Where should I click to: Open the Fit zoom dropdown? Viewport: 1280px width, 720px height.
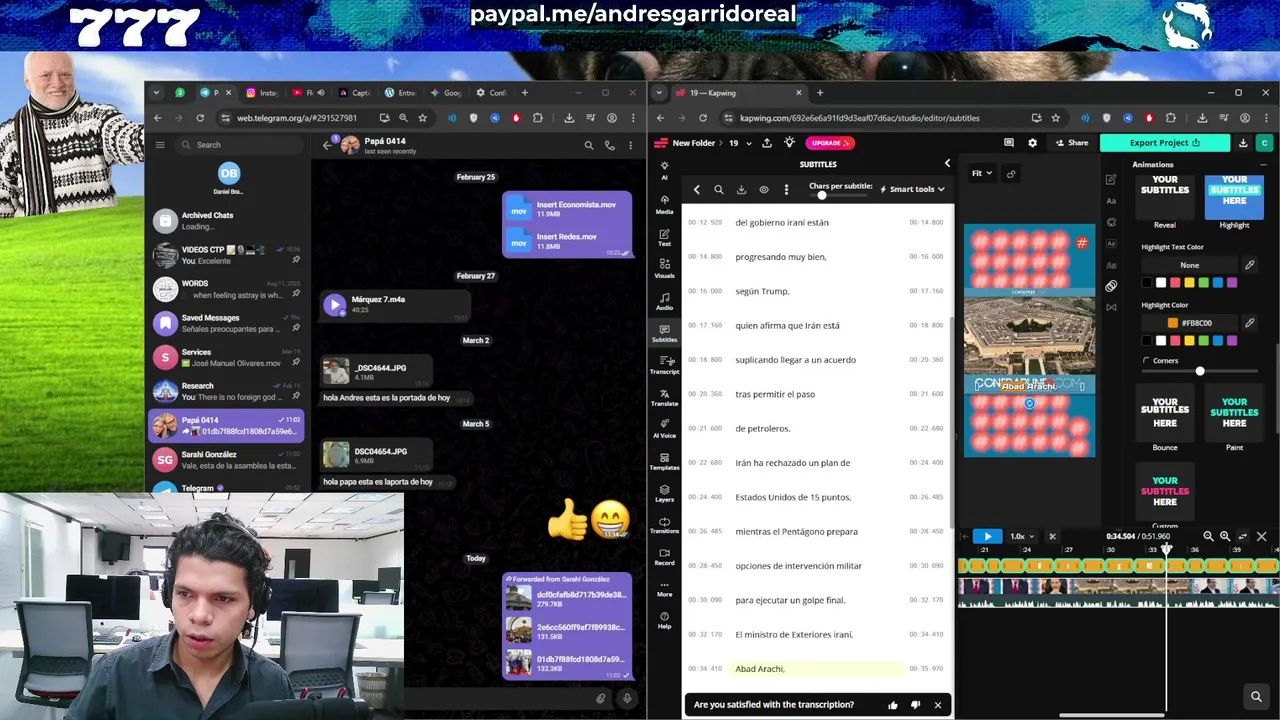tap(982, 173)
